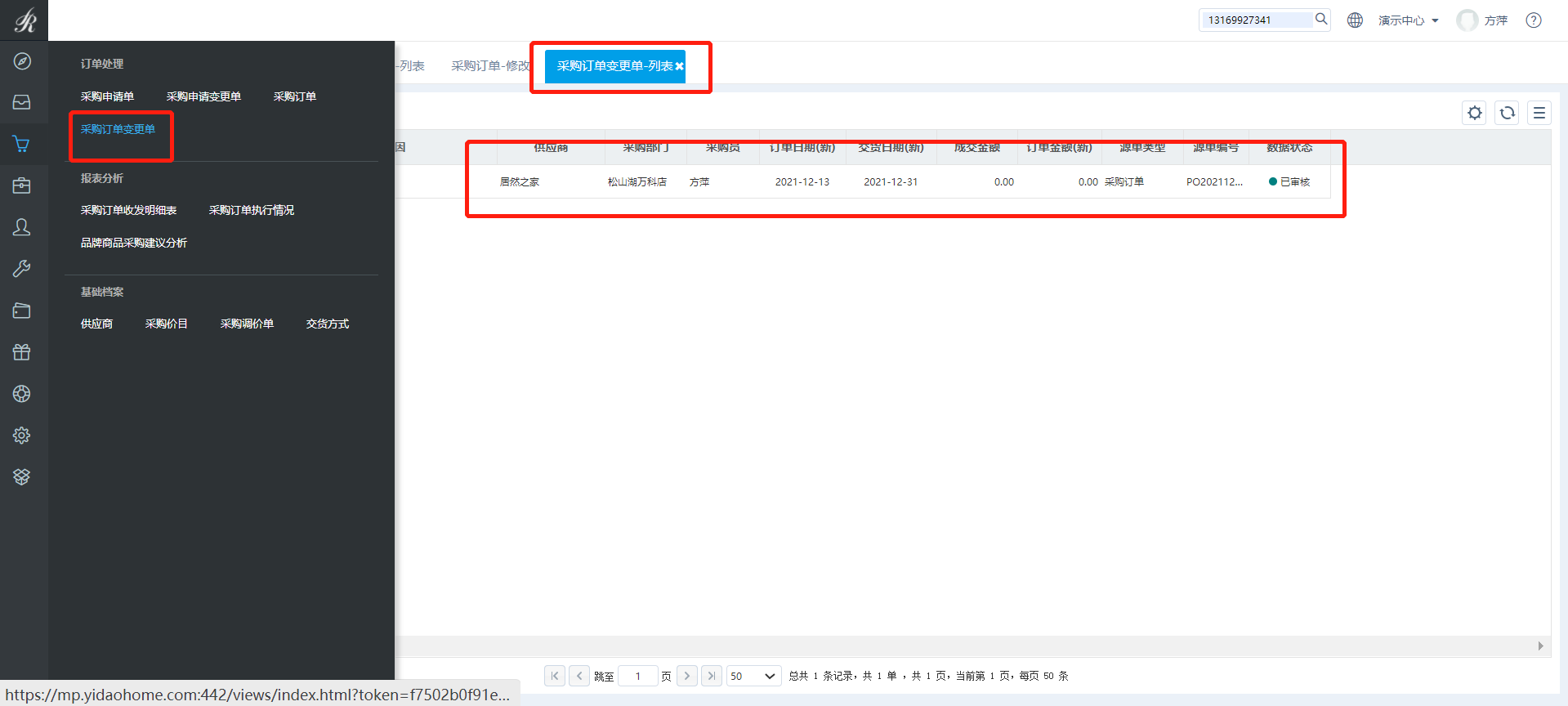
Task: Click source number PO202112...
Action: [1214, 182]
